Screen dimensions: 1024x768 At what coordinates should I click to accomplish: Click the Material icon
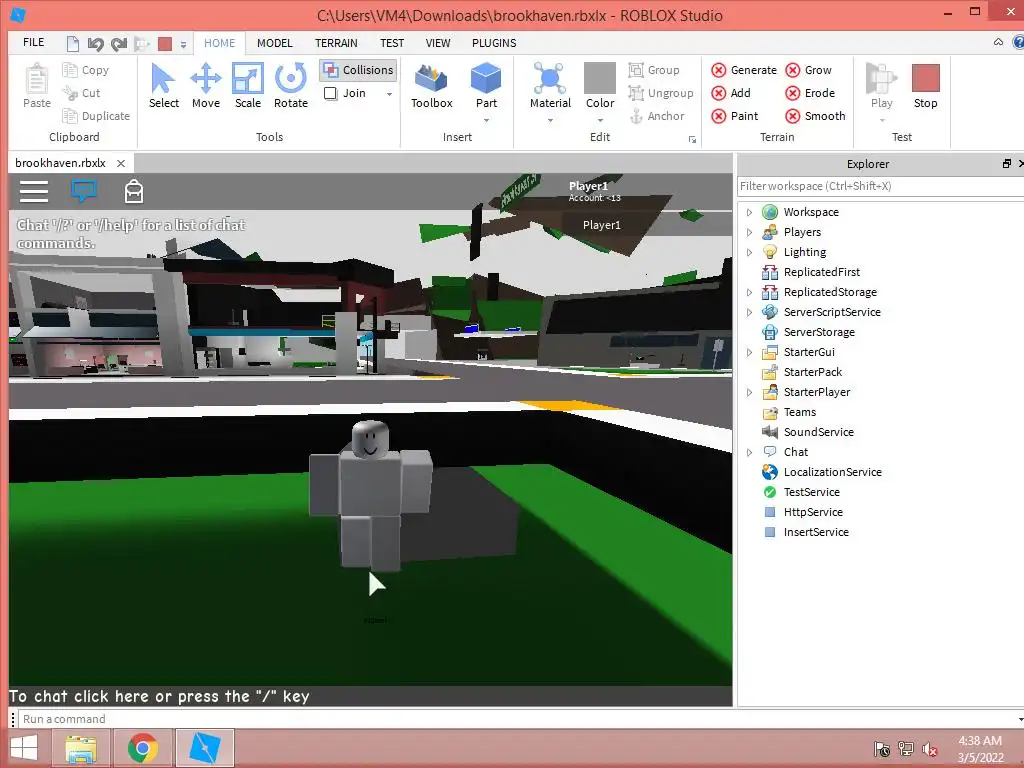(550, 78)
